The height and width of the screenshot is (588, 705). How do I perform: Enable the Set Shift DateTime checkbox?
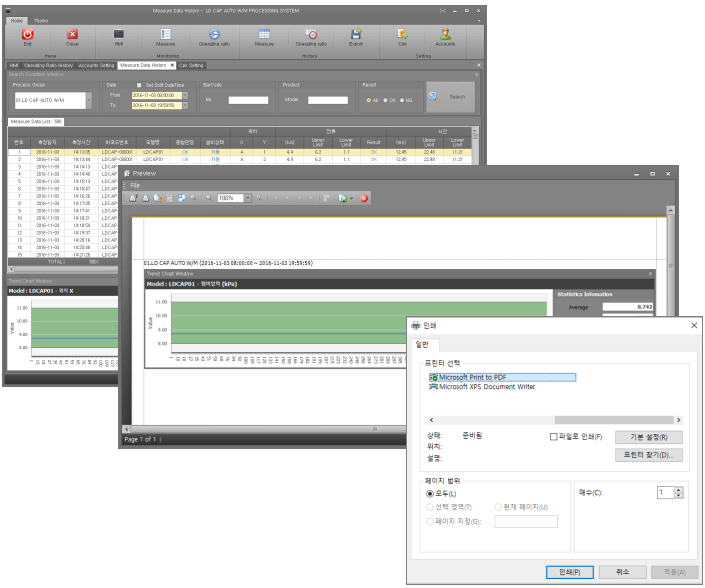(139, 85)
